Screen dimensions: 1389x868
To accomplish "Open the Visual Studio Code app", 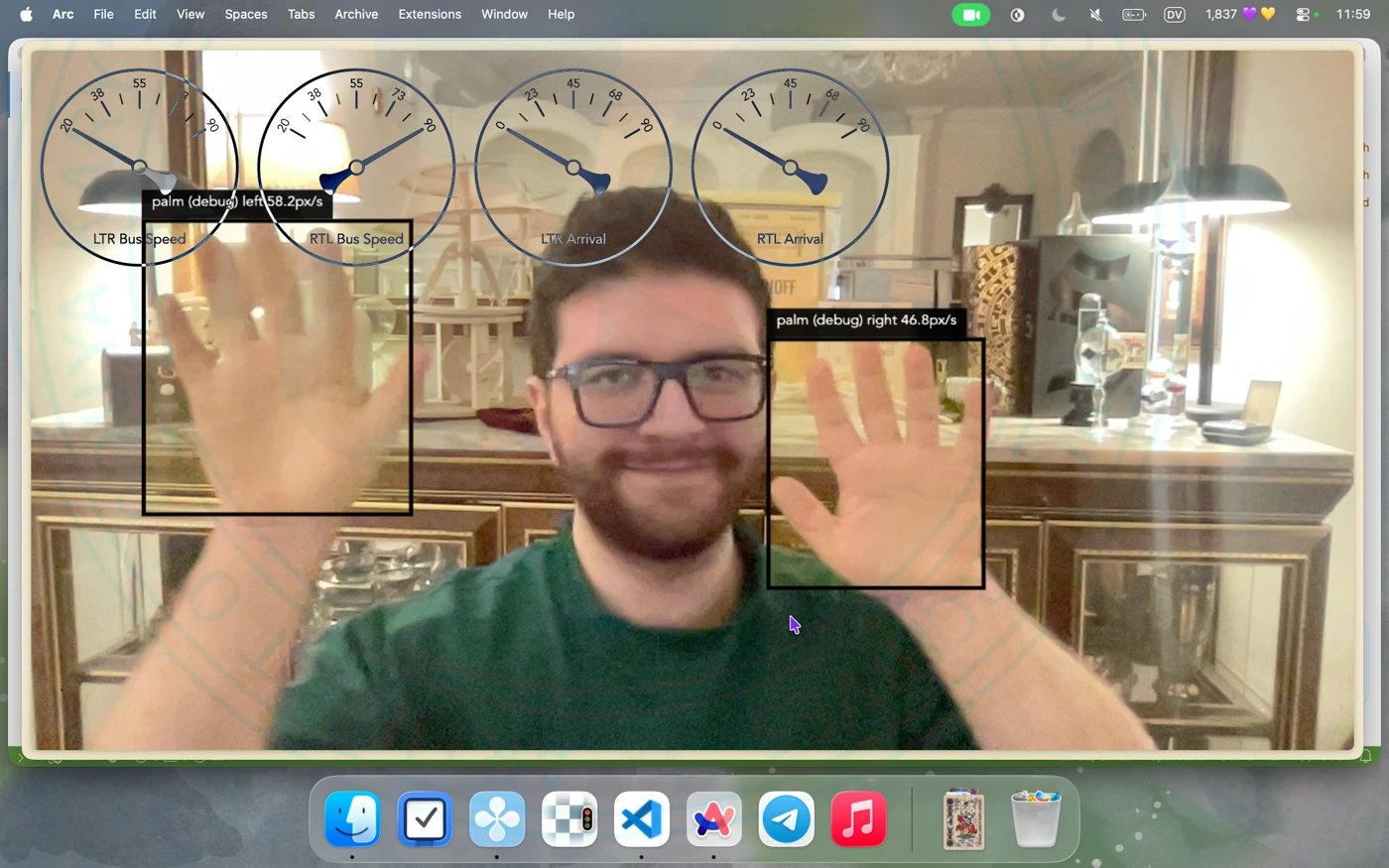I will (641, 819).
